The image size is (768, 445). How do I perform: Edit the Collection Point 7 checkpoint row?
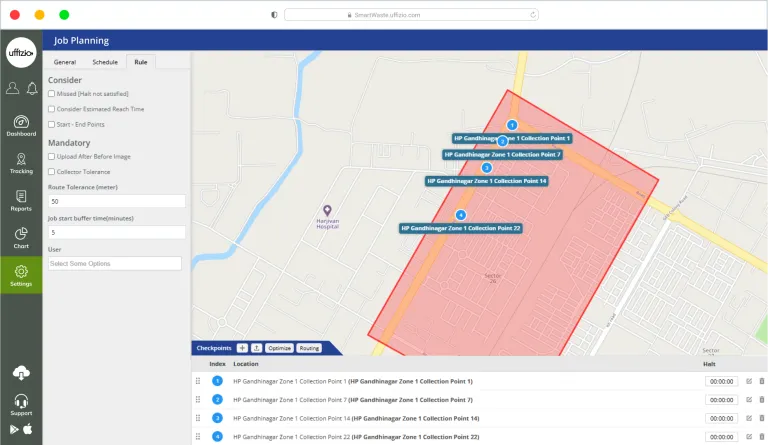tap(748, 400)
